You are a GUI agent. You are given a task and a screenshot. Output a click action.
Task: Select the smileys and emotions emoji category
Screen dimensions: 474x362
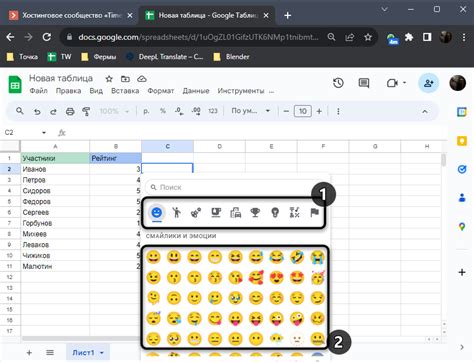pos(157,212)
